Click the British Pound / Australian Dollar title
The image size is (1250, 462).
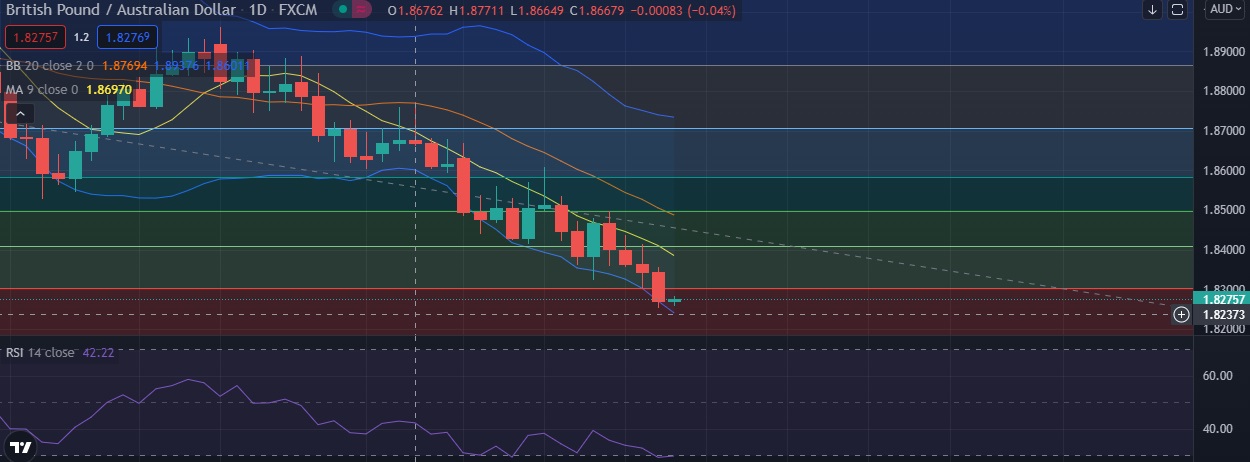coord(121,10)
